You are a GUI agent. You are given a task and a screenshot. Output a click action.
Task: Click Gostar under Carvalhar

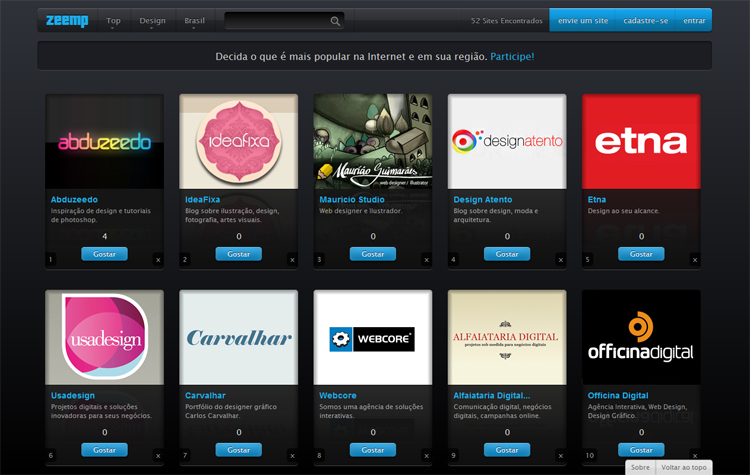239,450
